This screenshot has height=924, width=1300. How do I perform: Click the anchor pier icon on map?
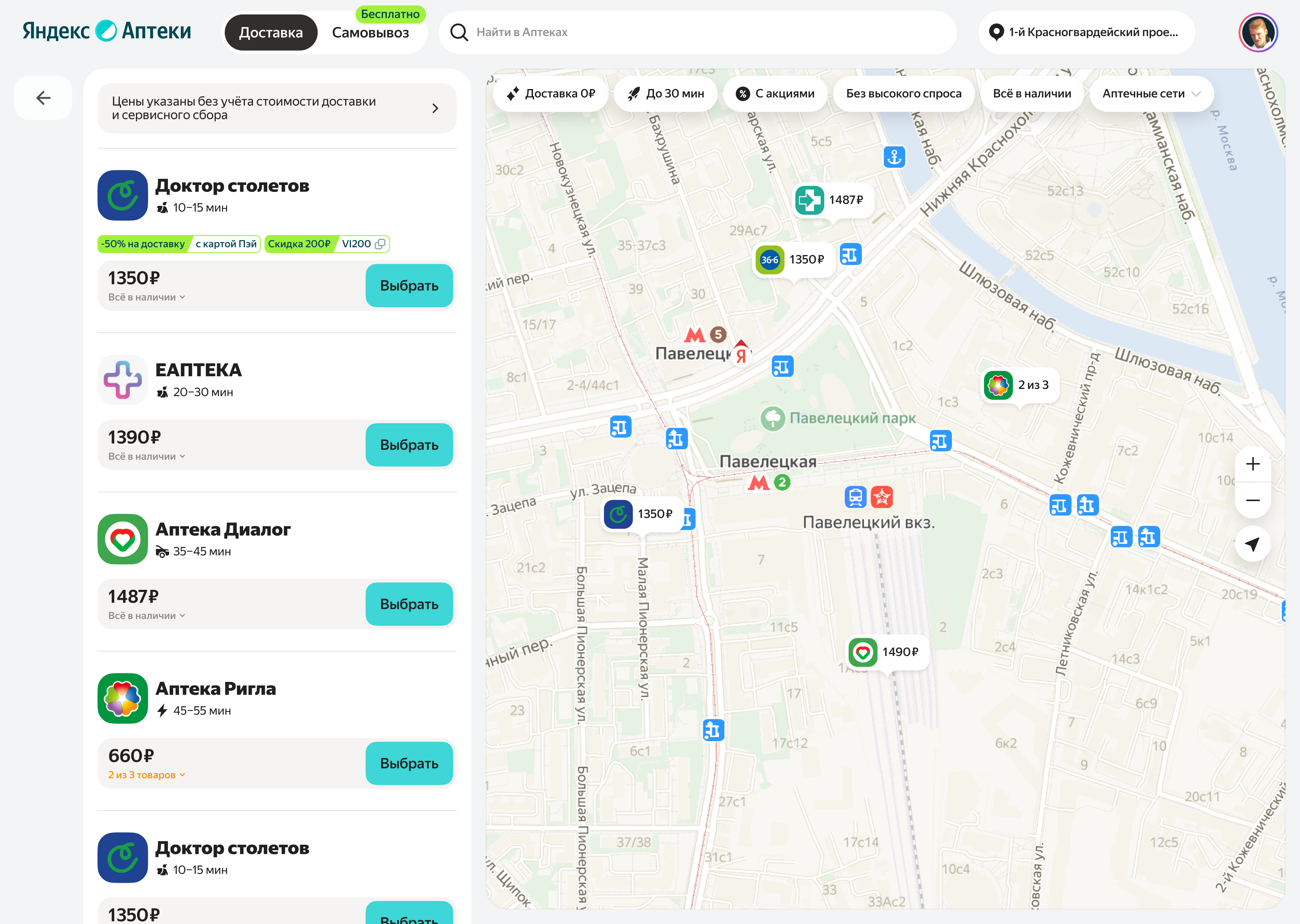pos(894,156)
